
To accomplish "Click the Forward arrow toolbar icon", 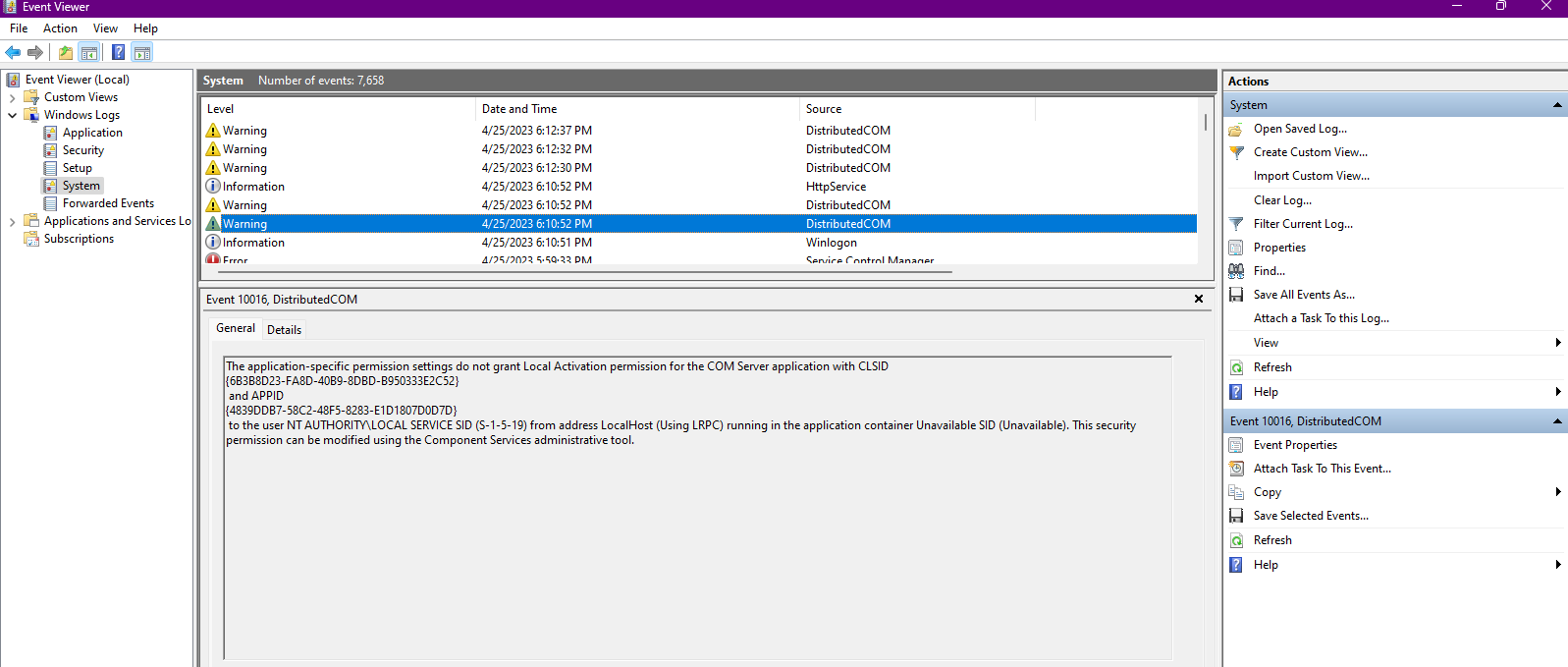I will 35,52.
